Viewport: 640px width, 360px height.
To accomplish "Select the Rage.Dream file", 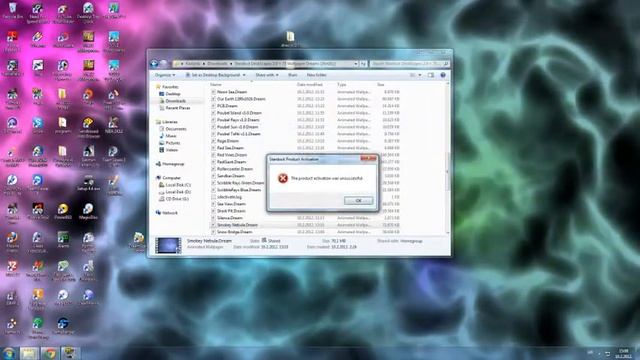I will pos(228,141).
